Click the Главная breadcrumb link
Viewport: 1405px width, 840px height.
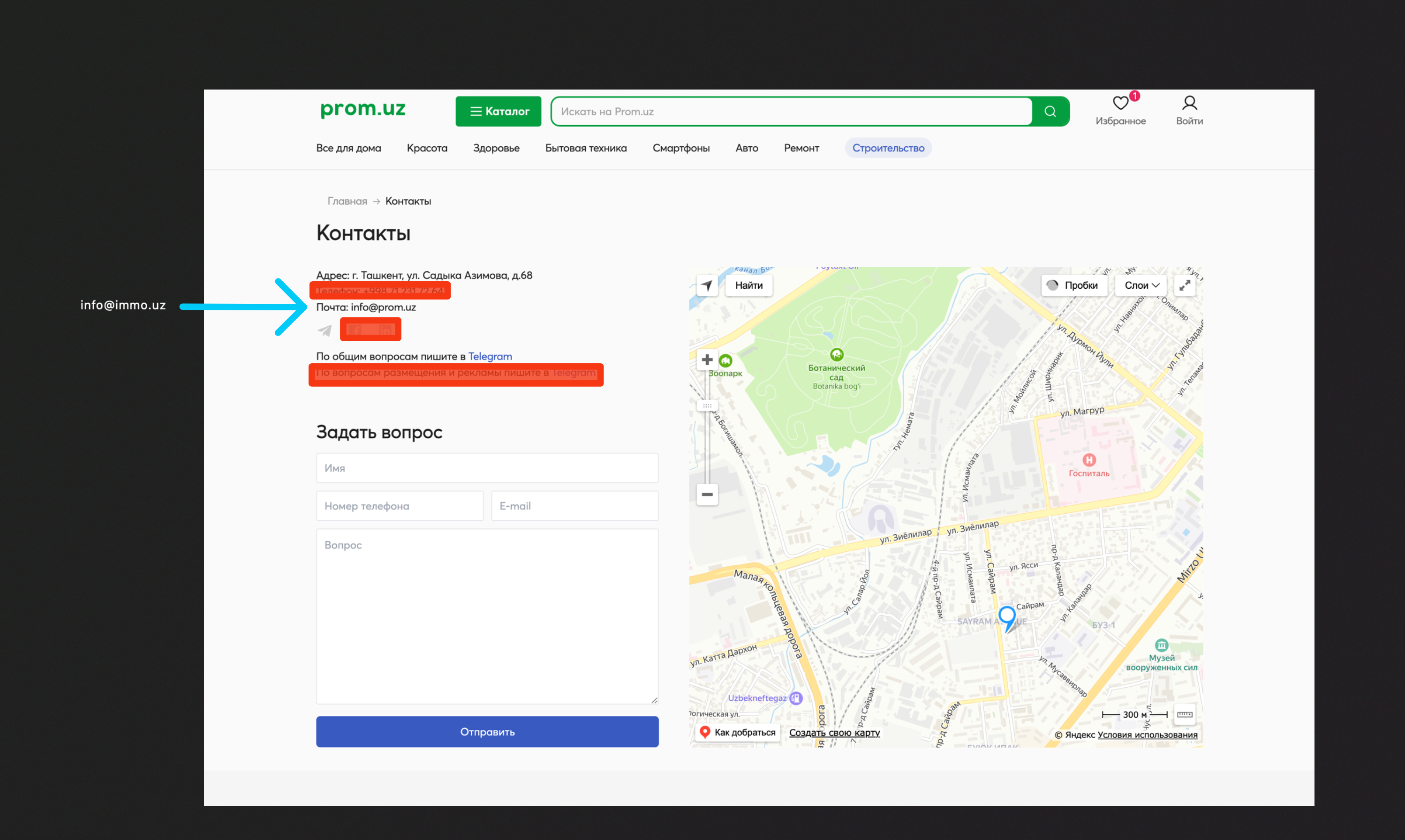tap(347, 202)
